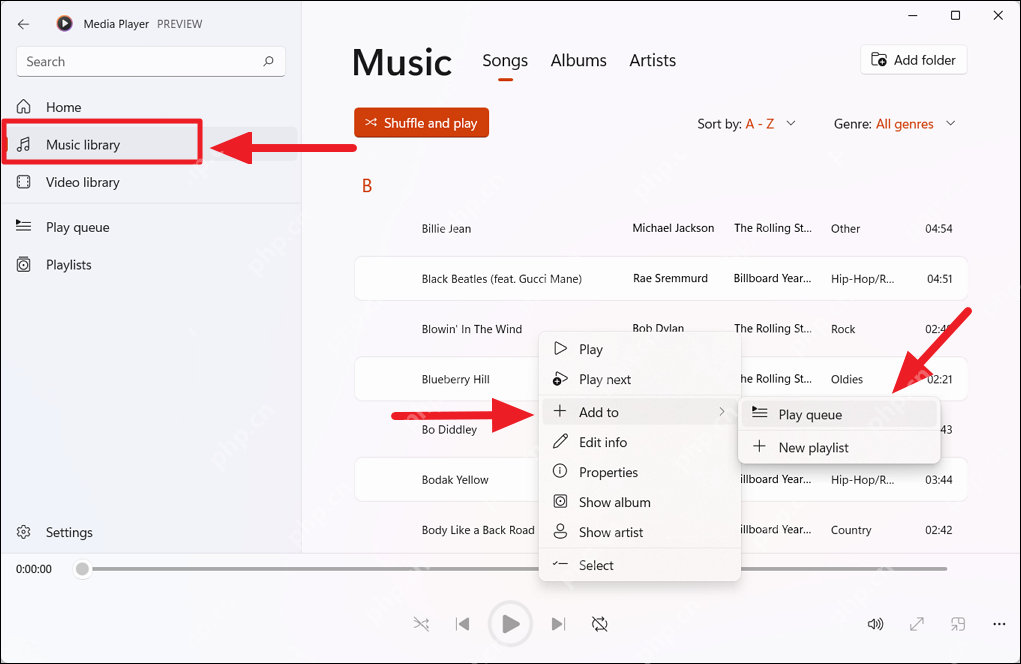This screenshot has height=664, width=1021.
Task: Select the Blueberry Hill song
Action: coord(455,379)
